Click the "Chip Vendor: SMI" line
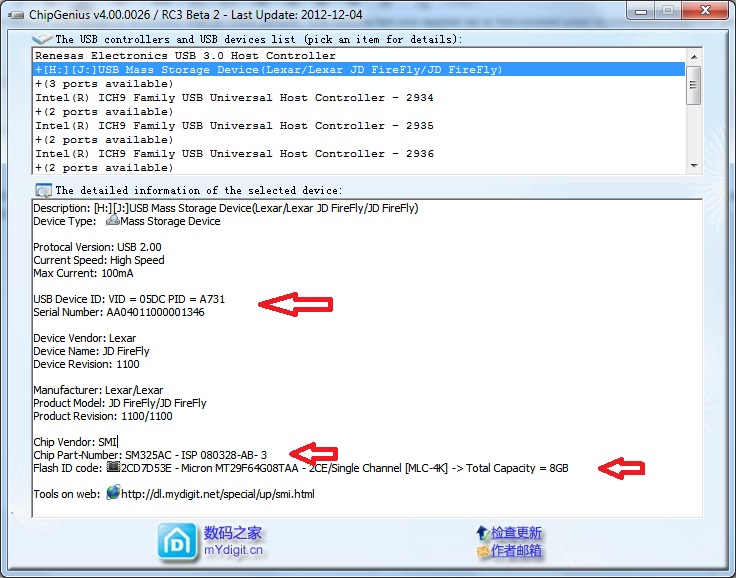736x578 pixels. point(75,442)
